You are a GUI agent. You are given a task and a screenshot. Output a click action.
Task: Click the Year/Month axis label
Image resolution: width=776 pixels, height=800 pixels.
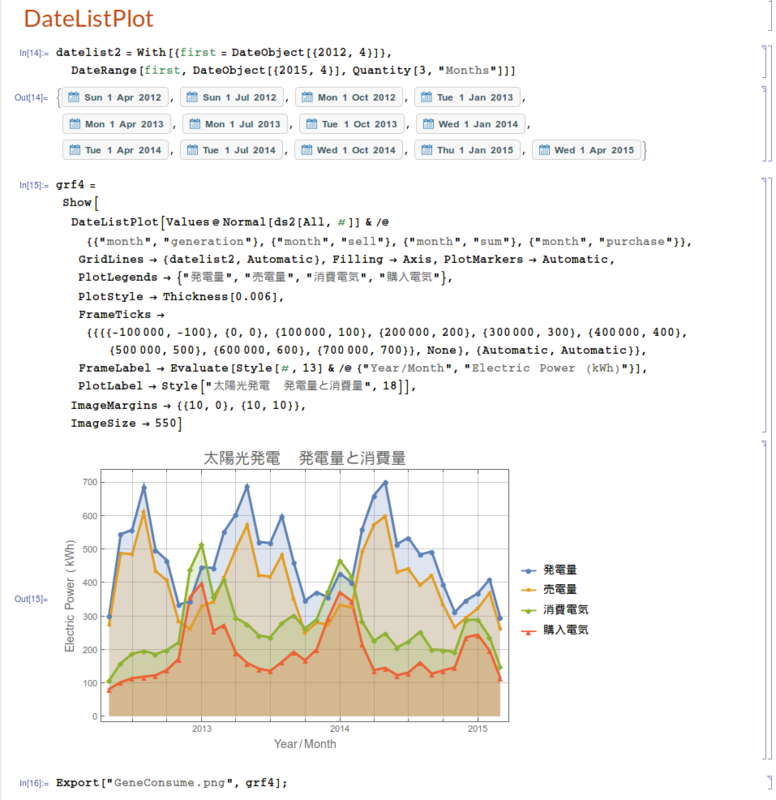(305, 744)
